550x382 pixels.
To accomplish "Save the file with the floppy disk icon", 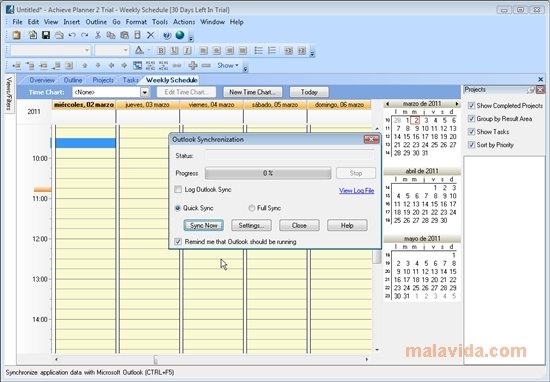I will 46,35.
